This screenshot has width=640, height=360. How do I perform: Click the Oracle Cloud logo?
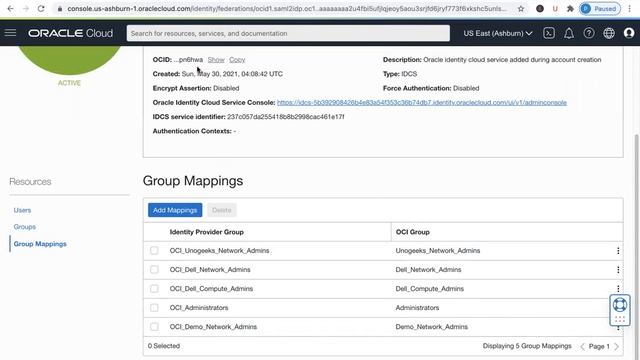70,33
